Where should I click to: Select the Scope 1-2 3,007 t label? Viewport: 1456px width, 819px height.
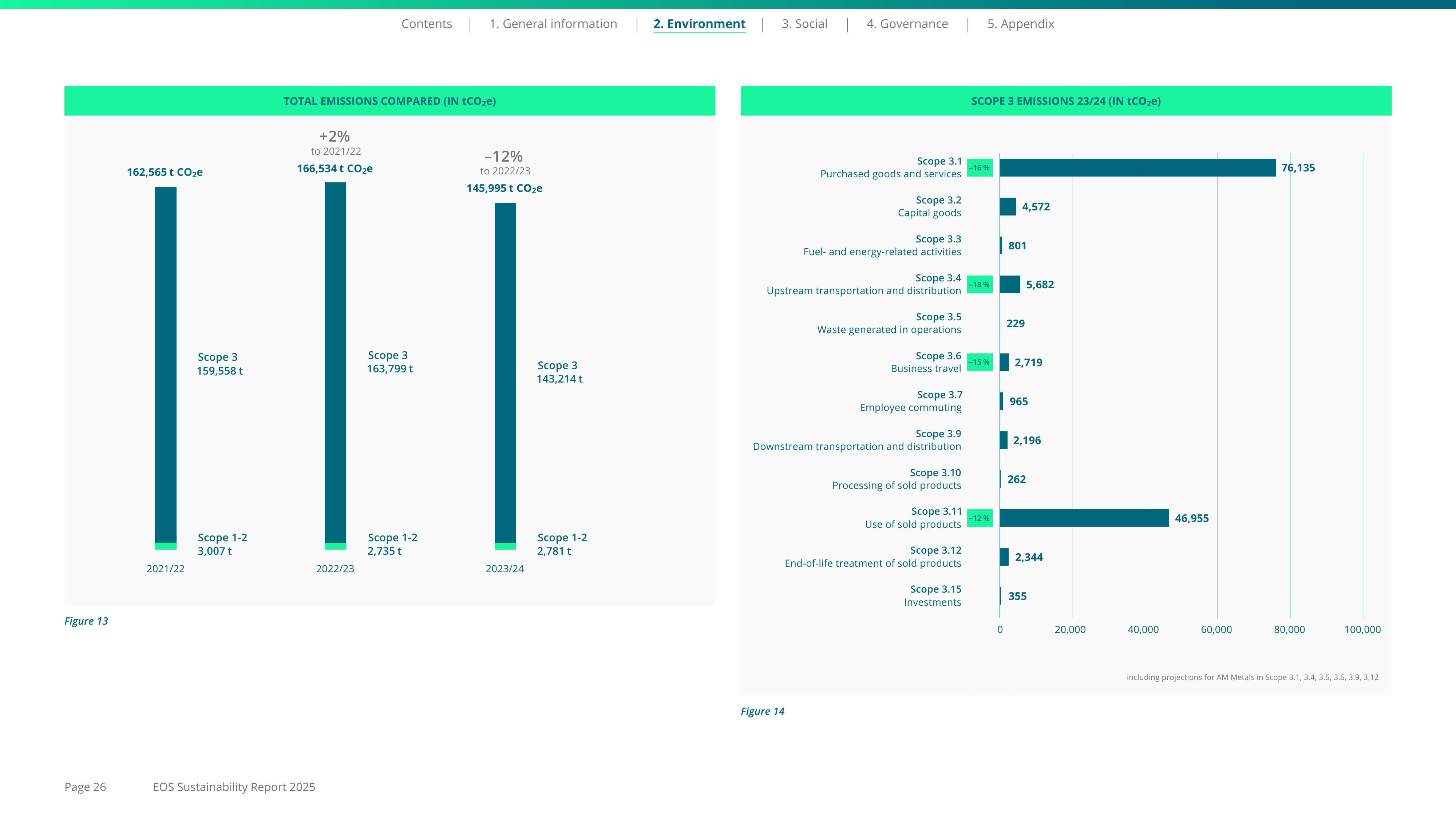(222, 544)
